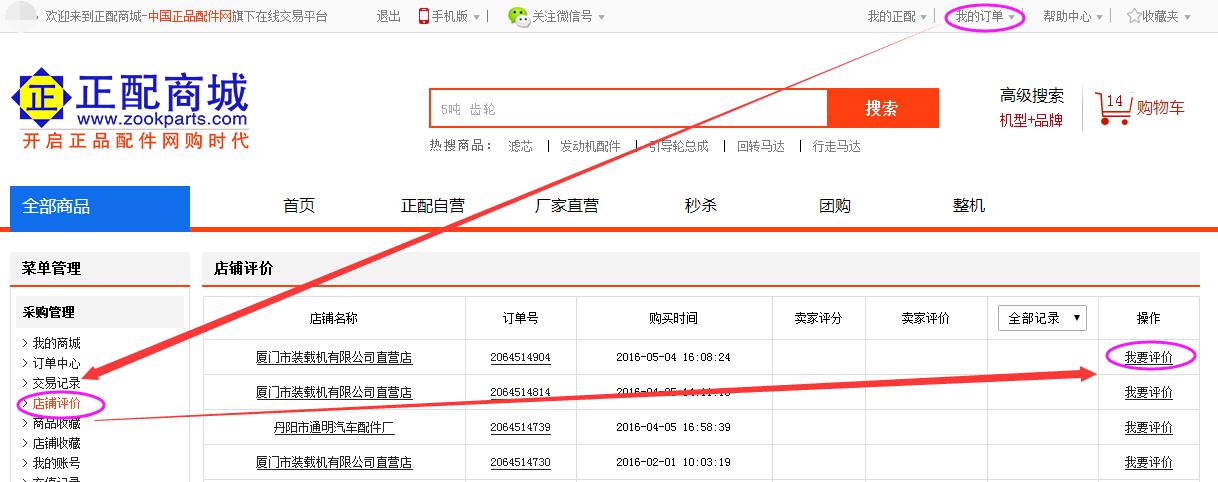Click 我要评价 for order 2064514904

[1148, 357]
